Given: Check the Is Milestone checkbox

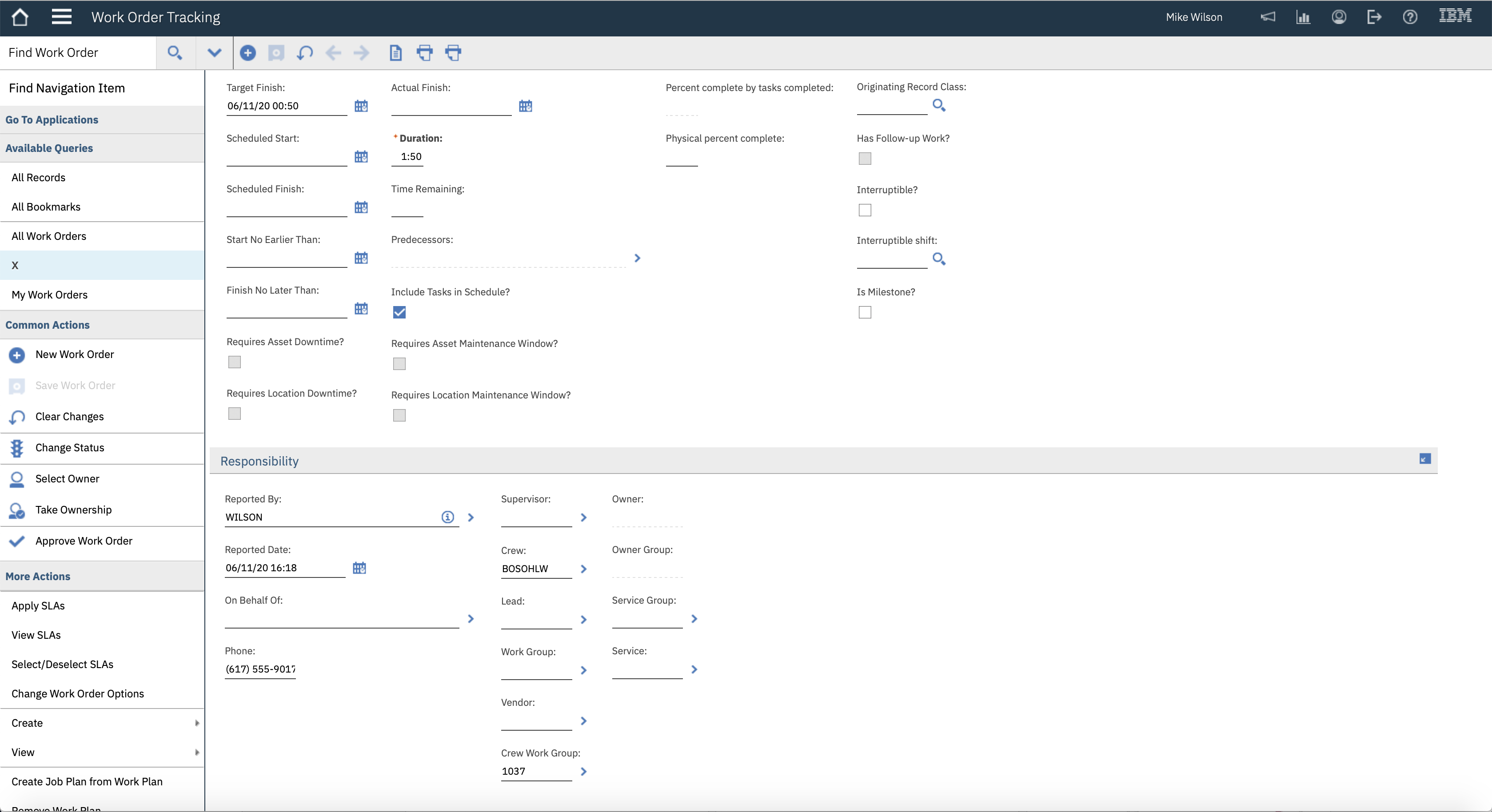Looking at the screenshot, I should tap(865, 312).
